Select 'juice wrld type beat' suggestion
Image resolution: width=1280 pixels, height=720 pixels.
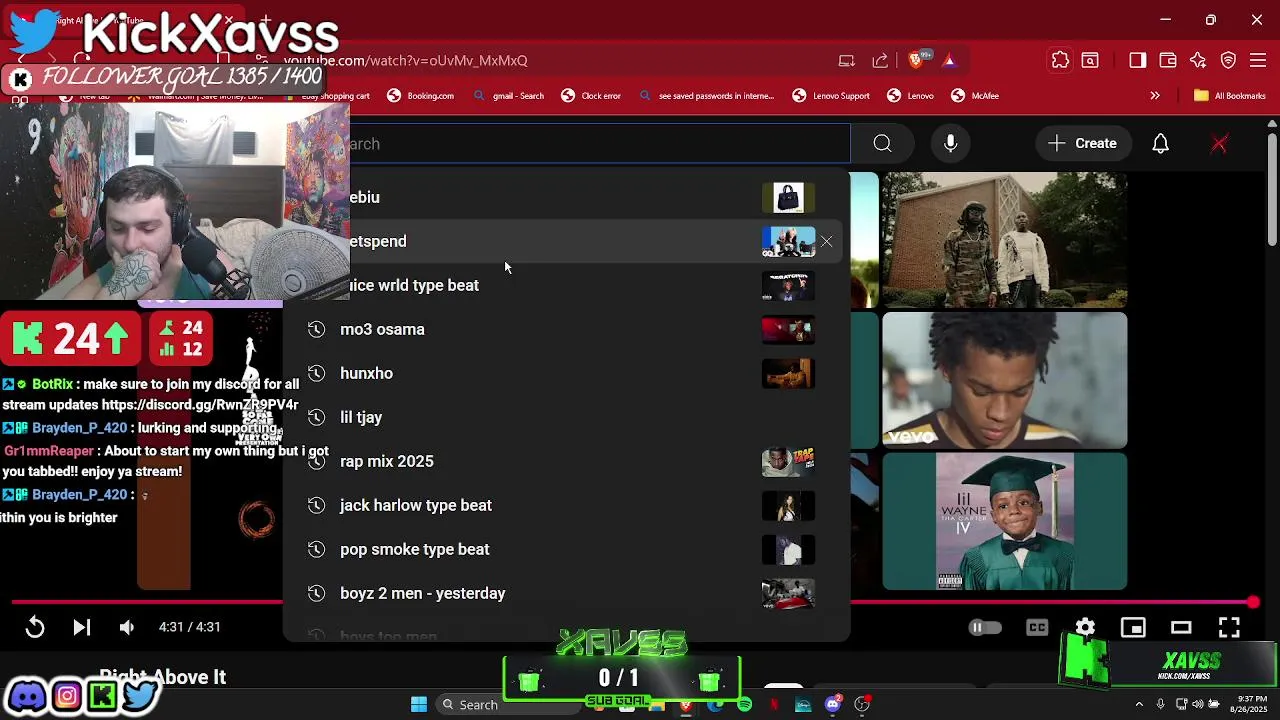click(566, 285)
